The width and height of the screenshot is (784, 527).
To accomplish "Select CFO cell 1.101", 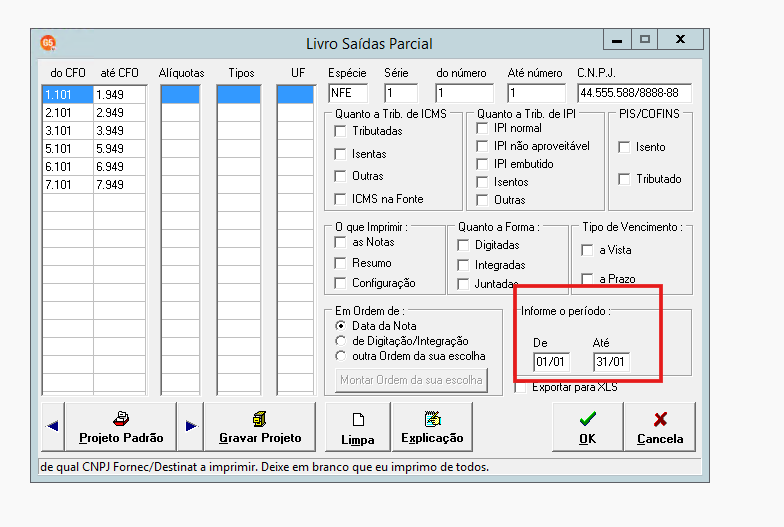I will coord(68,94).
